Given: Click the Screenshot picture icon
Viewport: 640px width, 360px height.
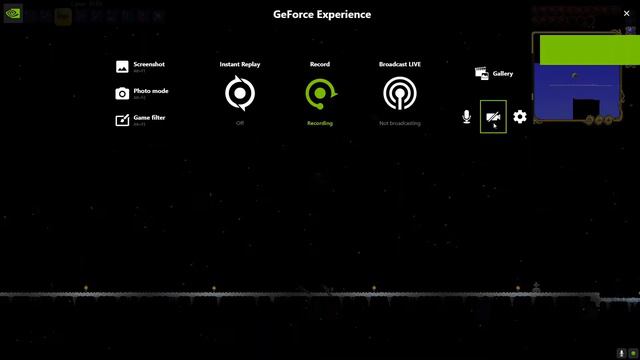Looking at the screenshot, I should click(x=122, y=67).
